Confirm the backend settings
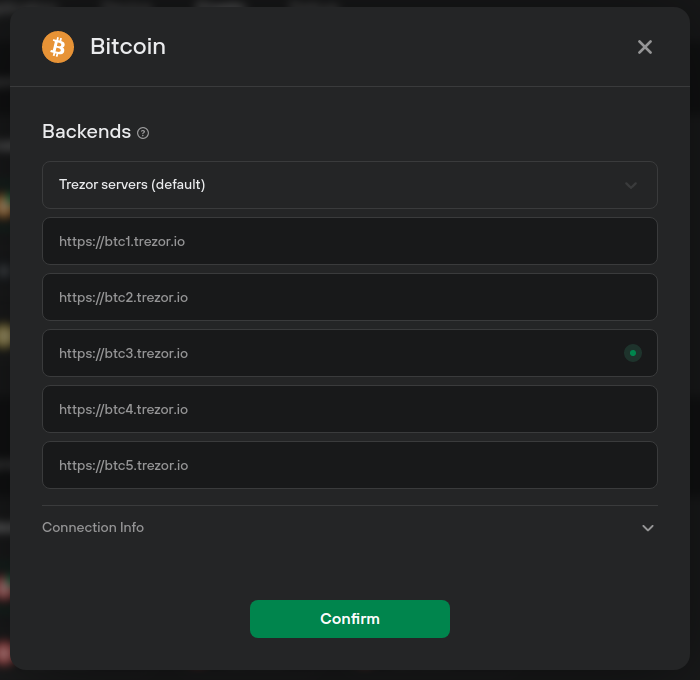This screenshot has width=700, height=680. pyautogui.click(x=350, y=619)
